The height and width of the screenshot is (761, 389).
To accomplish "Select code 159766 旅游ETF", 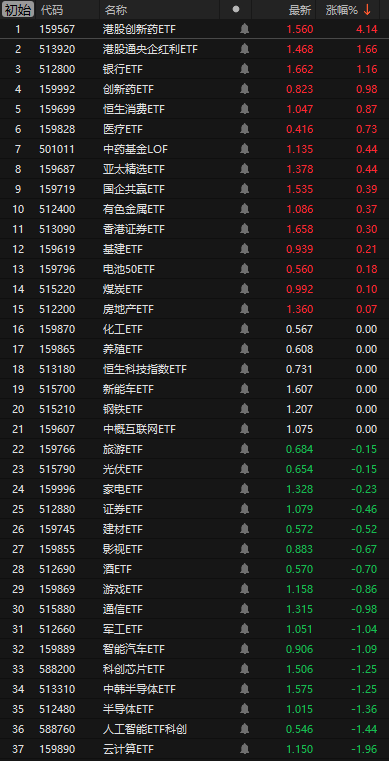I will pyautogui.click(x=57, y=449).
